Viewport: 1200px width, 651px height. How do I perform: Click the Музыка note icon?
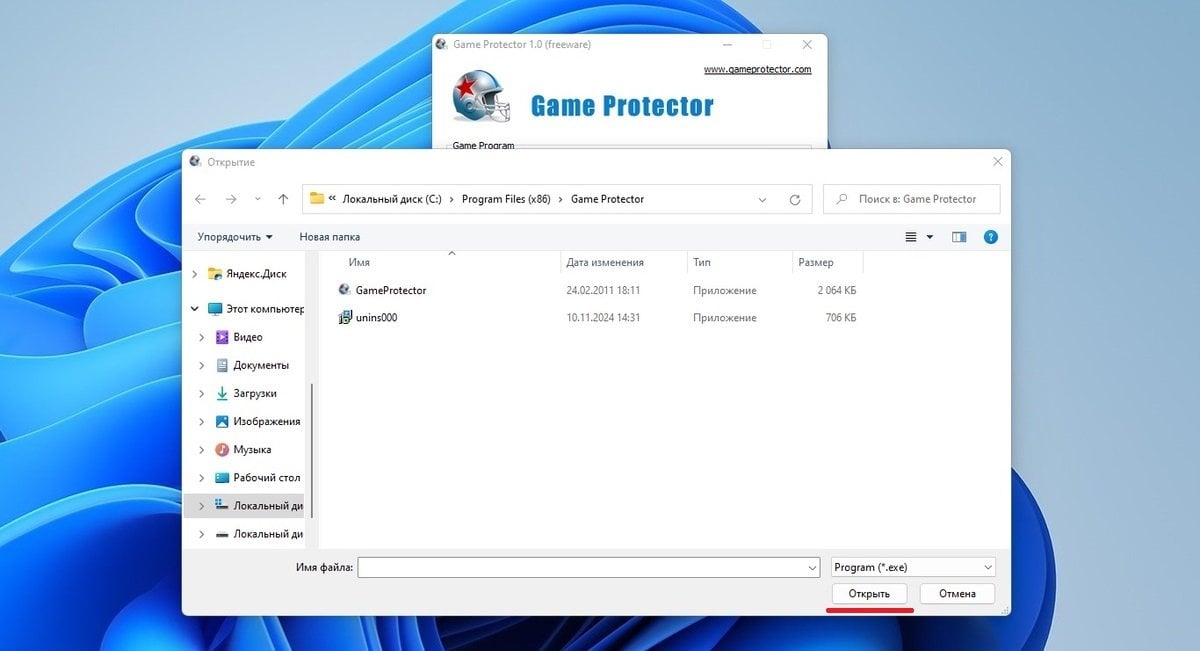pyautogui.click(x=222, y=449)
